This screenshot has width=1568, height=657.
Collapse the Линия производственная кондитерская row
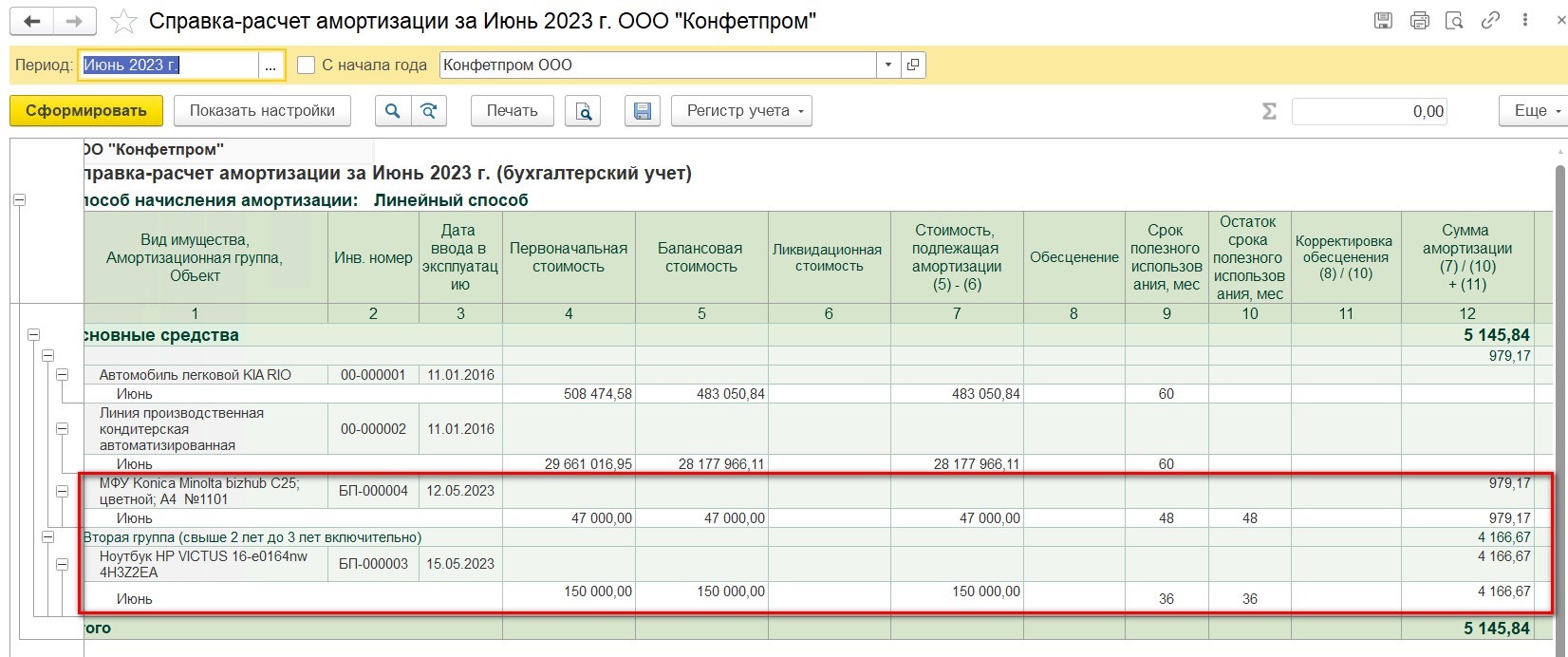point(63,429)
